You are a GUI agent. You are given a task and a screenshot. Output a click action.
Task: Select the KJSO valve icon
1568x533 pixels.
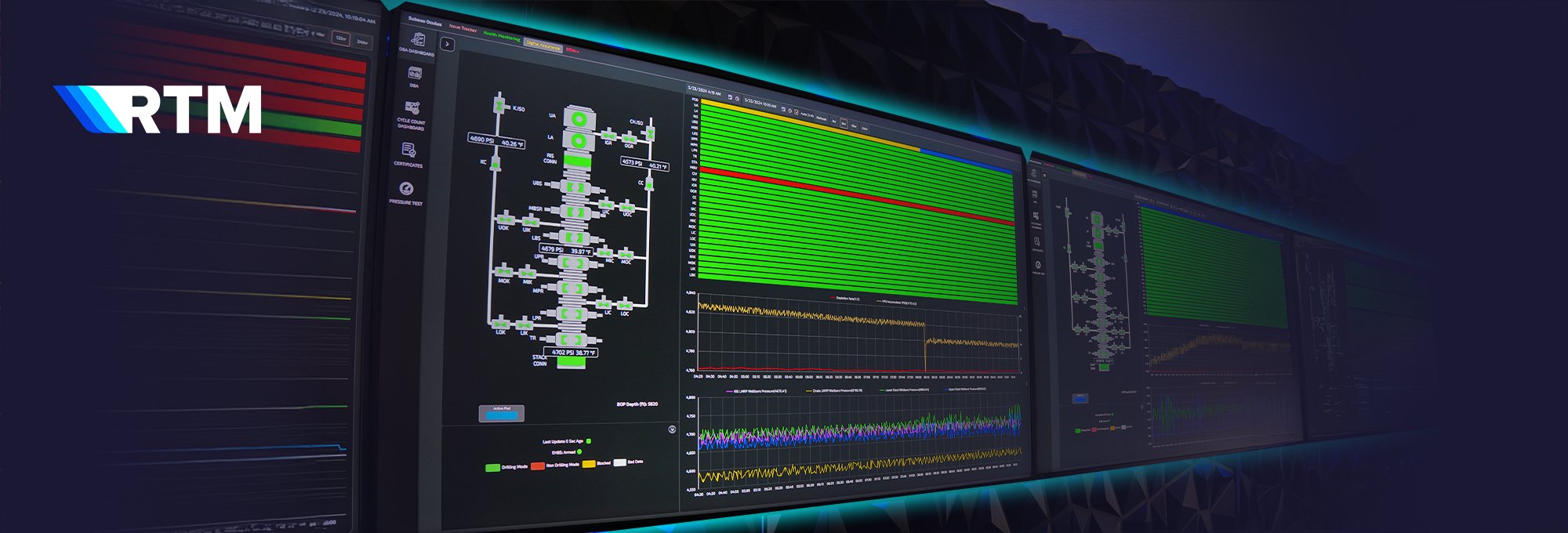pyautogui.click(x=499, y=103)
